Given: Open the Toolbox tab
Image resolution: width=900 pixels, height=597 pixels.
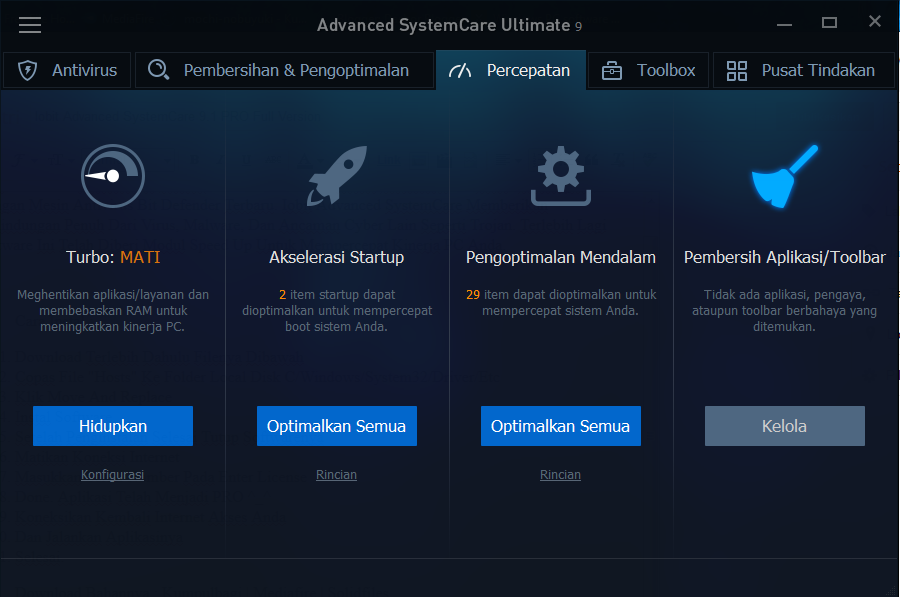Looking at the screenshot, I should [648, 70].
